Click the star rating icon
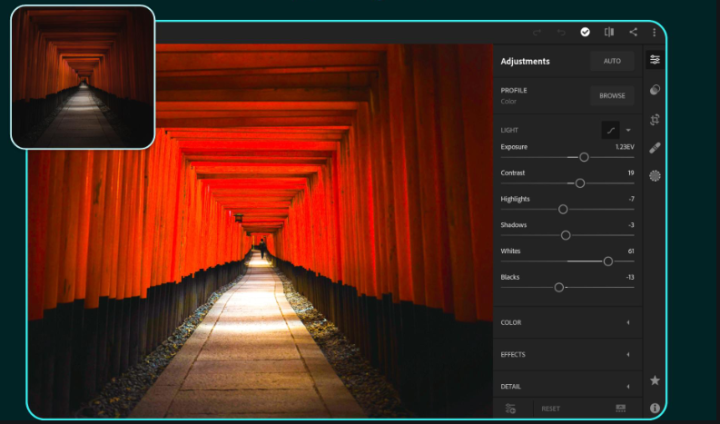The image size is (720, 424). 655,380
